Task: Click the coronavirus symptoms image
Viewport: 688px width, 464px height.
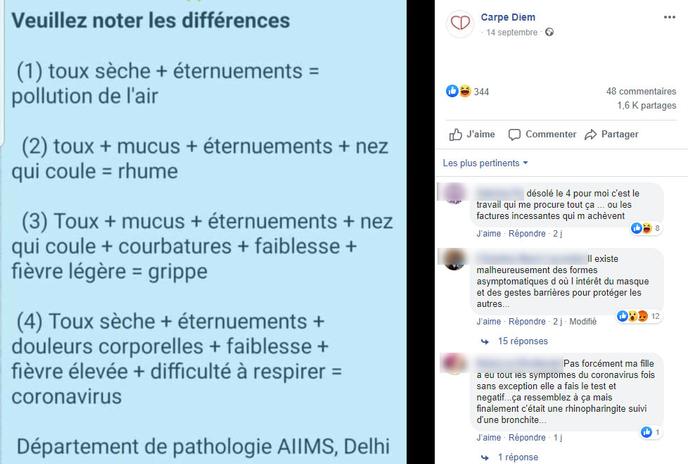Action: (203, 232)
